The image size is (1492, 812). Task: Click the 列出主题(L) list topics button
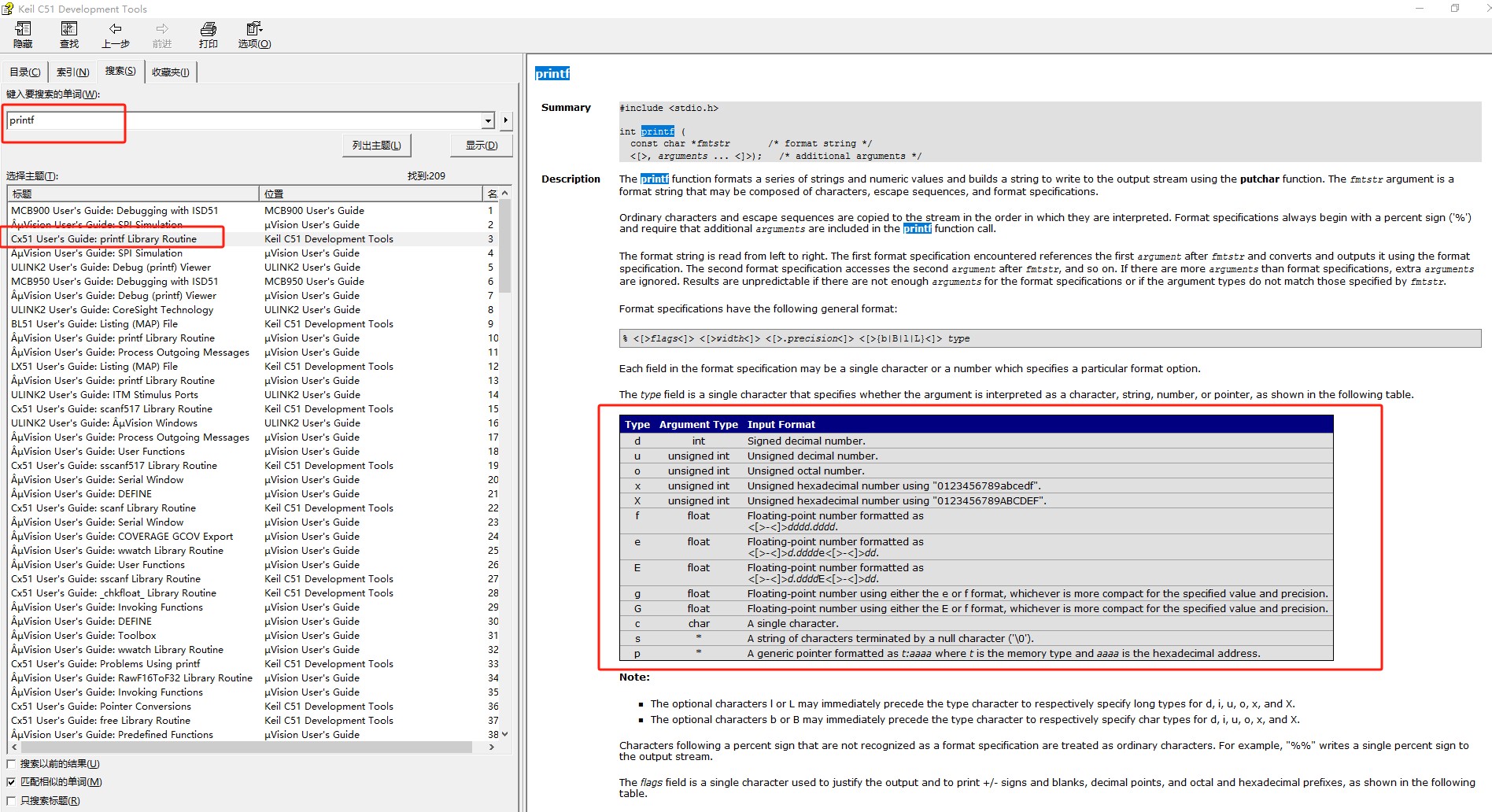point(377,146)
